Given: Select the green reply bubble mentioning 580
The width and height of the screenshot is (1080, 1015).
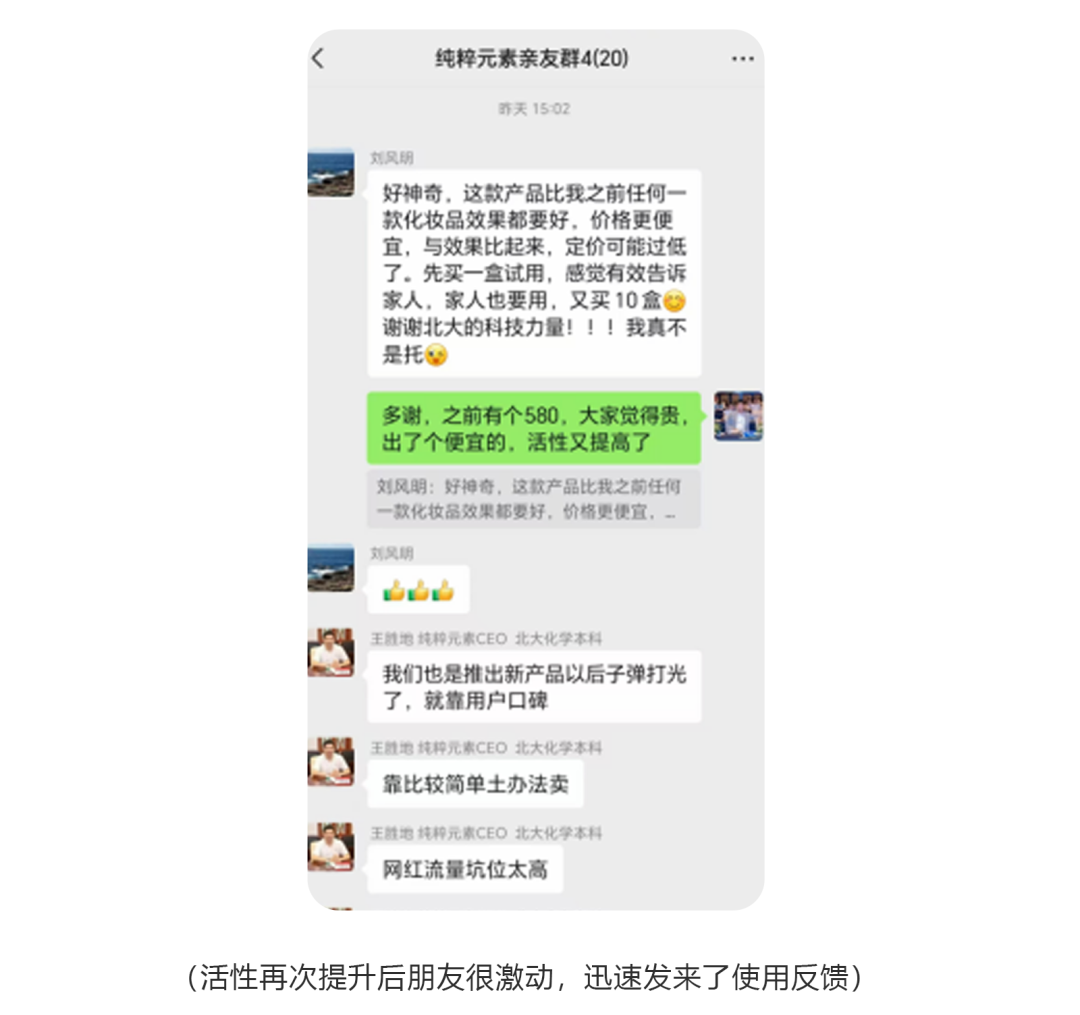Looking at the screenshot, I should pos(534,428).
